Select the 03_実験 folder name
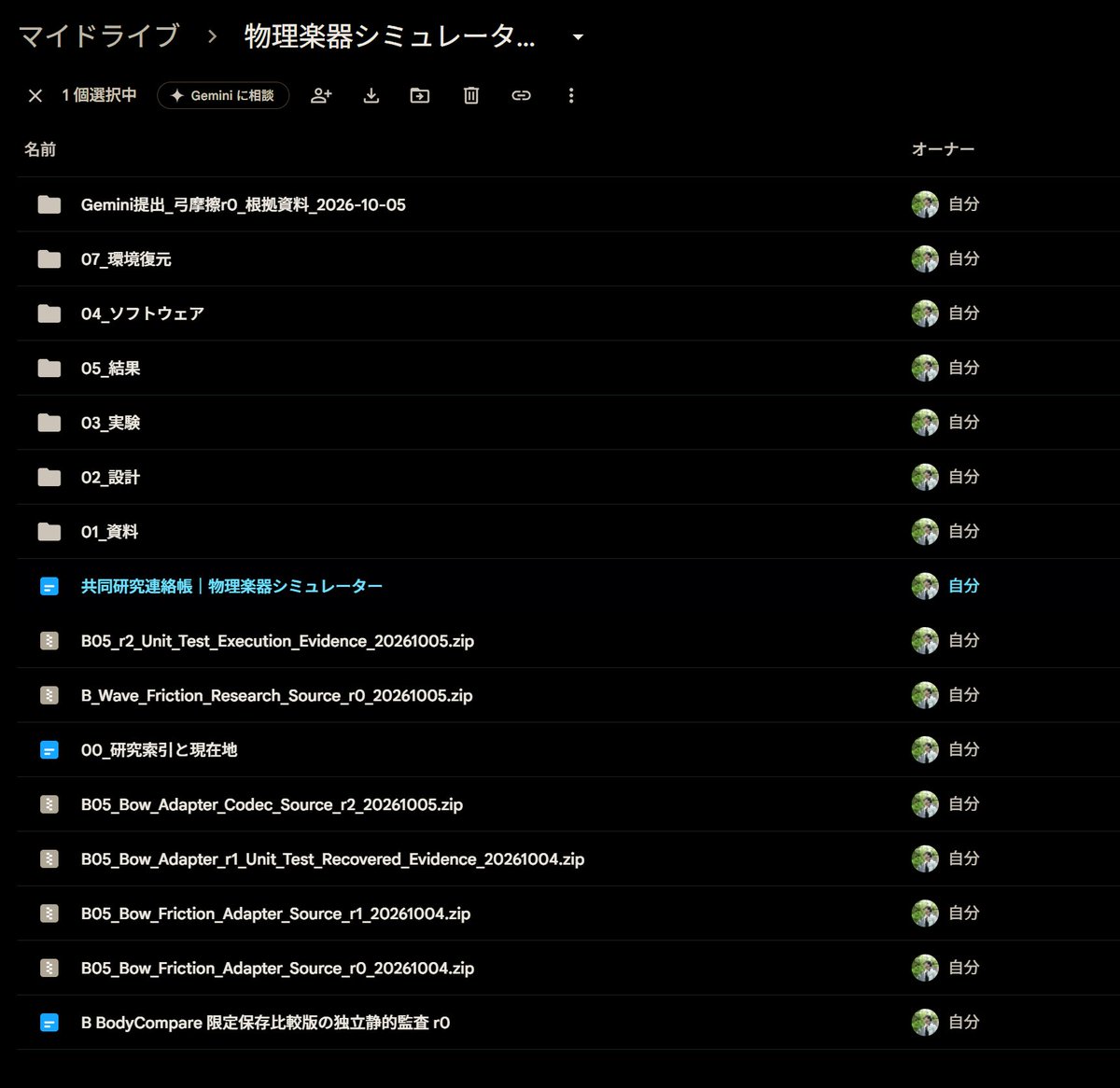This screenshot has width=1120, height=1088. [111, 423]
